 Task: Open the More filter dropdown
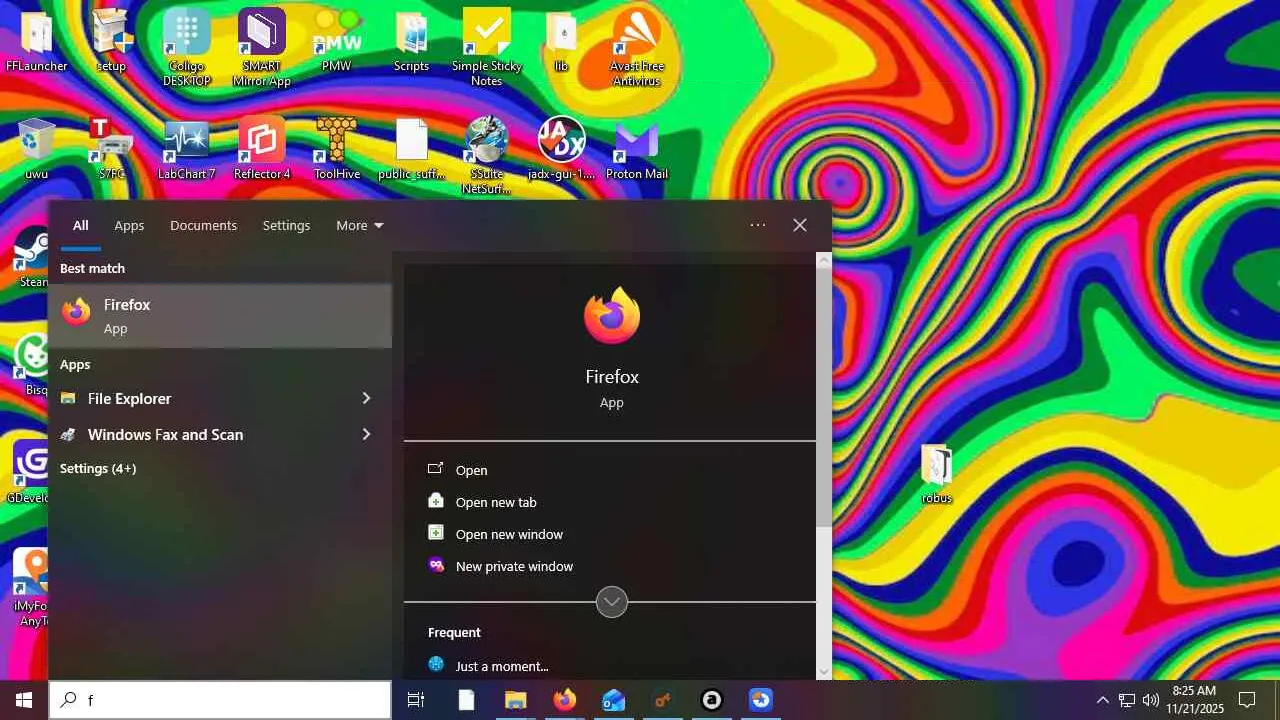[x=360, y=226]
